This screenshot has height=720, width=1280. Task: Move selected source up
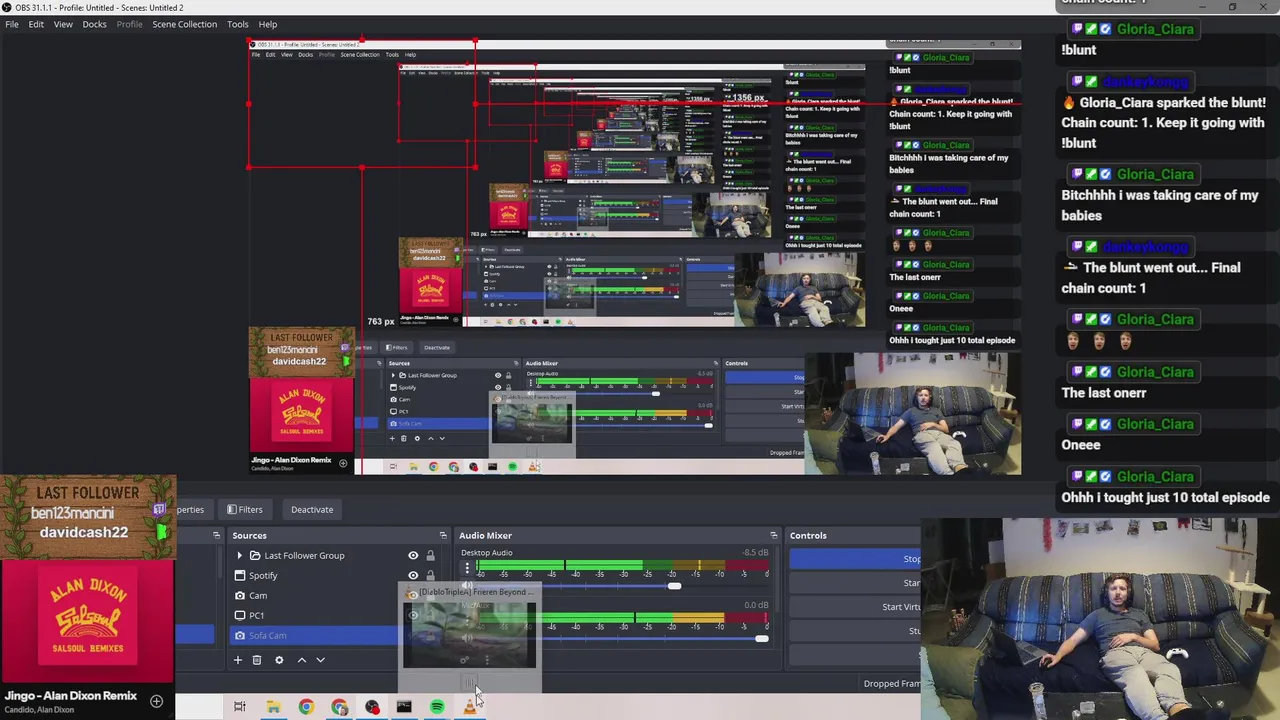coord(302,660)
